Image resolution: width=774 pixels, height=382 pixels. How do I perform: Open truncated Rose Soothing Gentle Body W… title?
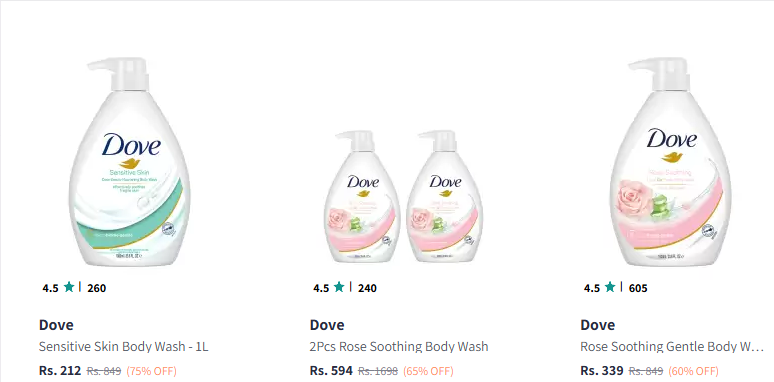672,347
